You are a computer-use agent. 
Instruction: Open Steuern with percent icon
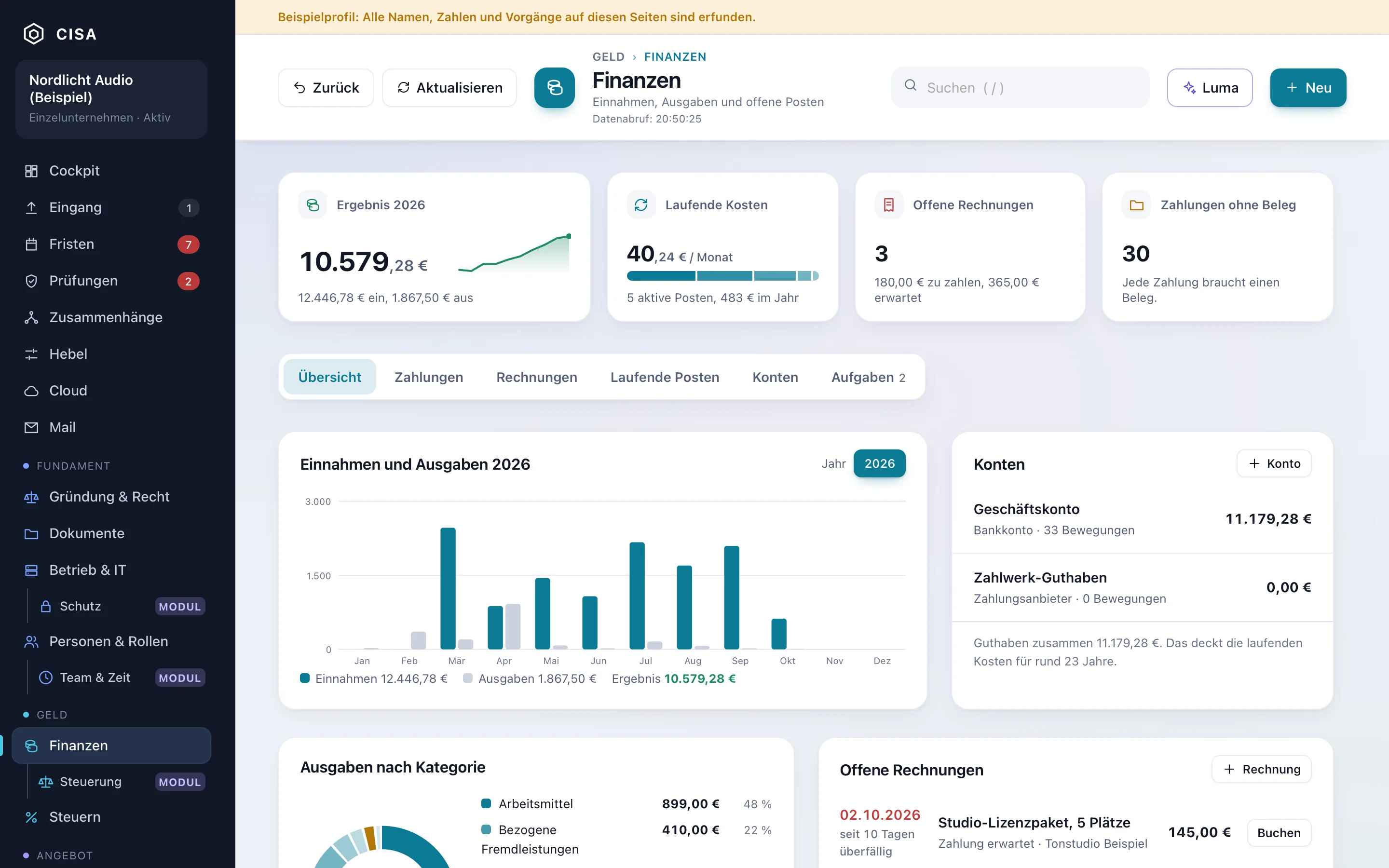point(111,817)
